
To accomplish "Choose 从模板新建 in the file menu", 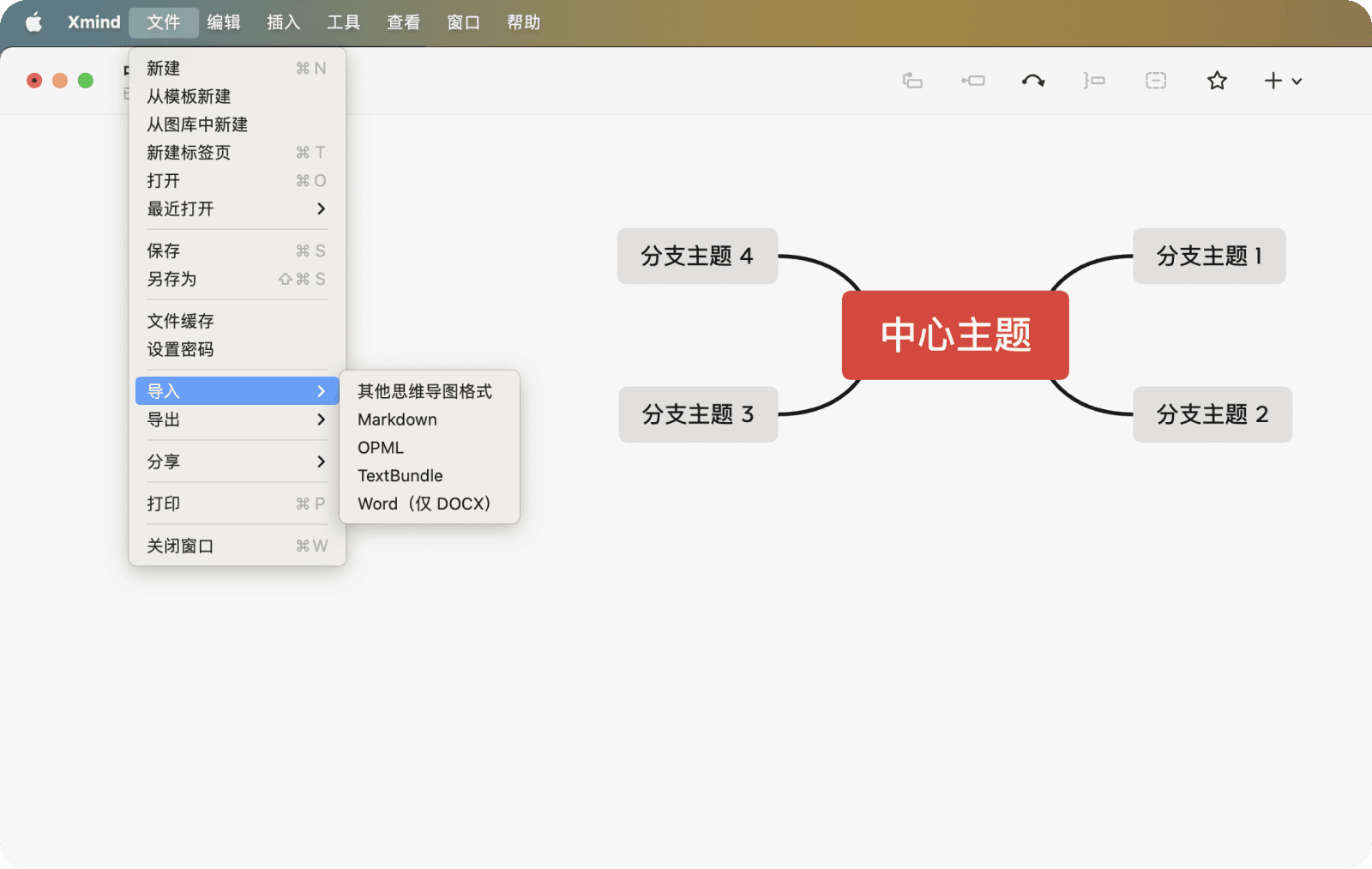I will pos(190,95).
